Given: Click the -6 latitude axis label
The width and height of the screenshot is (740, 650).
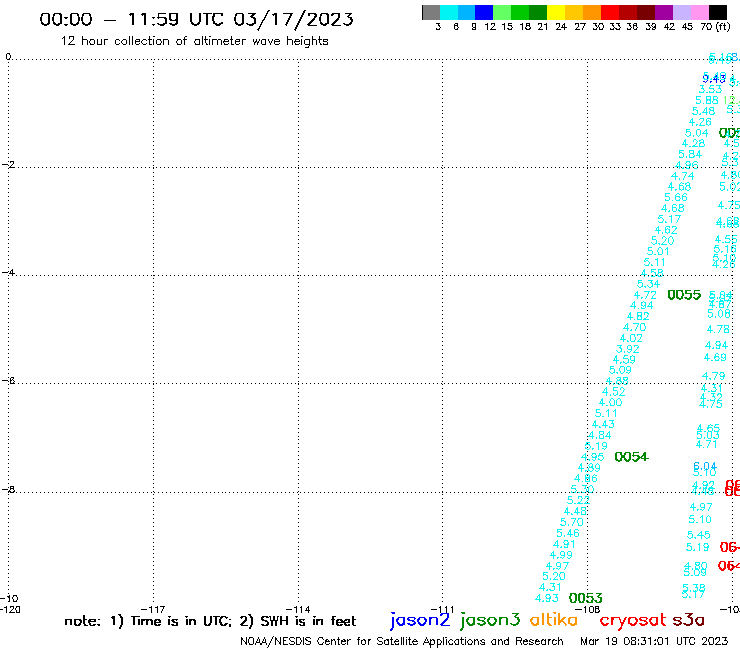Looking at the screenshot, I should 8,380.
